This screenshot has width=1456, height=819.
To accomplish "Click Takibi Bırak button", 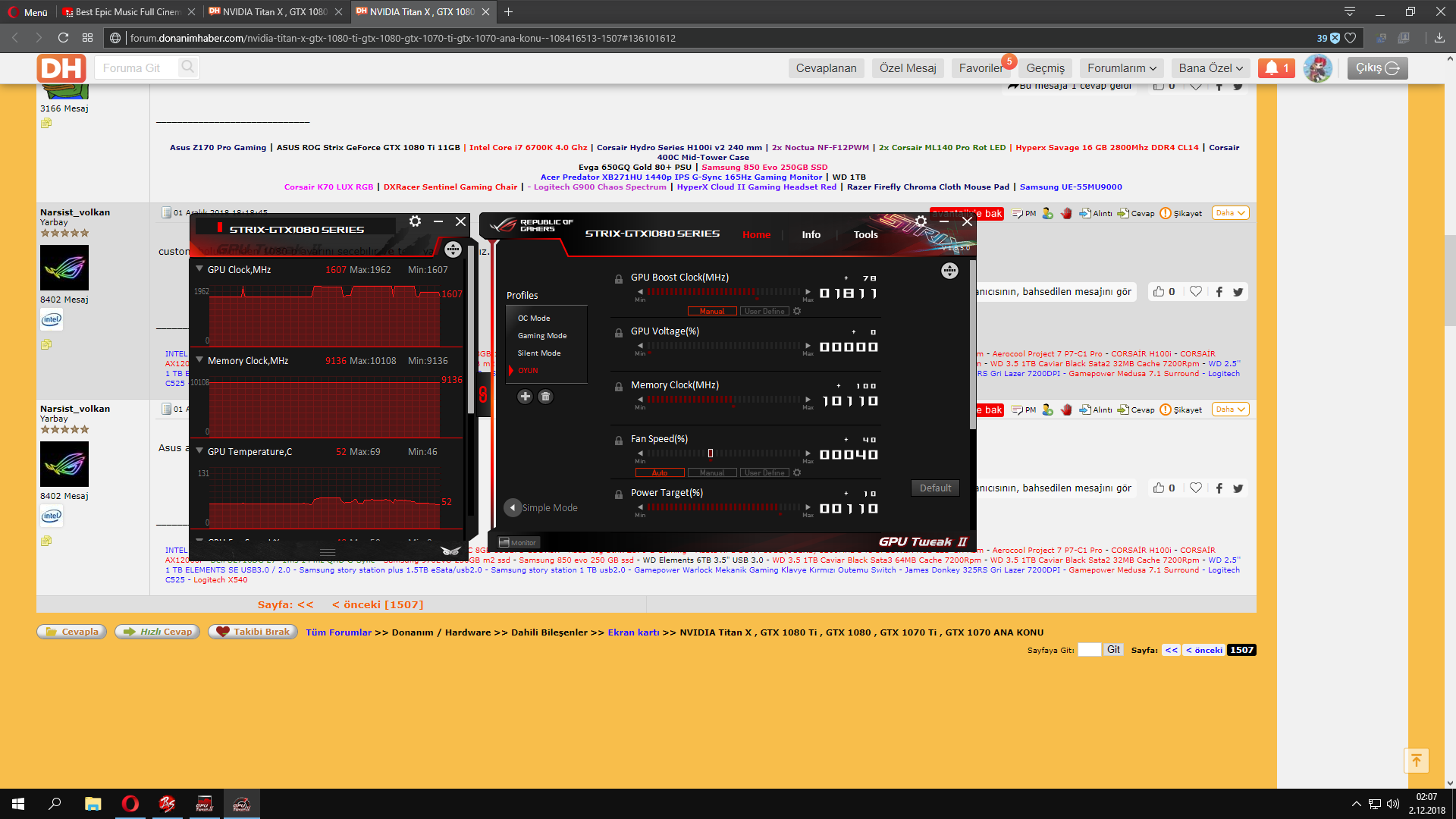I will [x=253, y=632].
